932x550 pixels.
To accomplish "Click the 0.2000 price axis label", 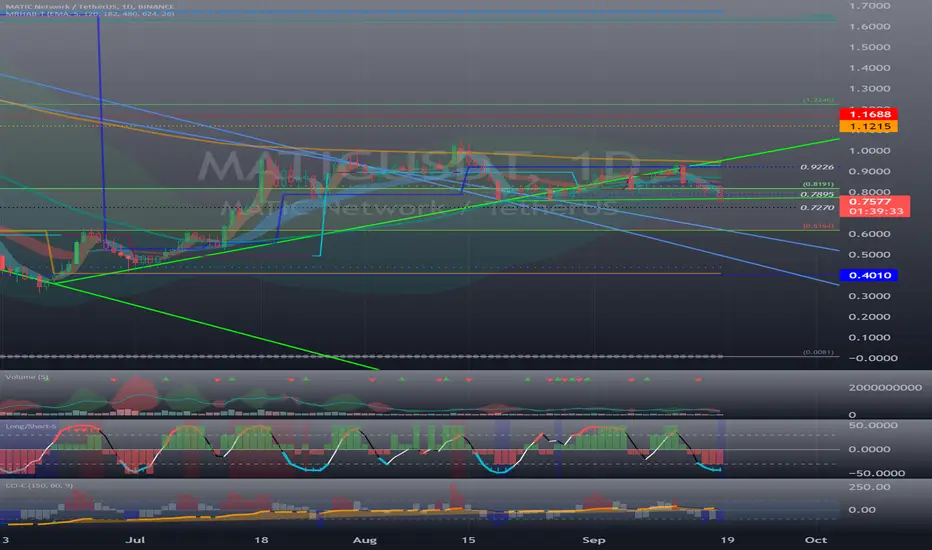I will [870, 316].
